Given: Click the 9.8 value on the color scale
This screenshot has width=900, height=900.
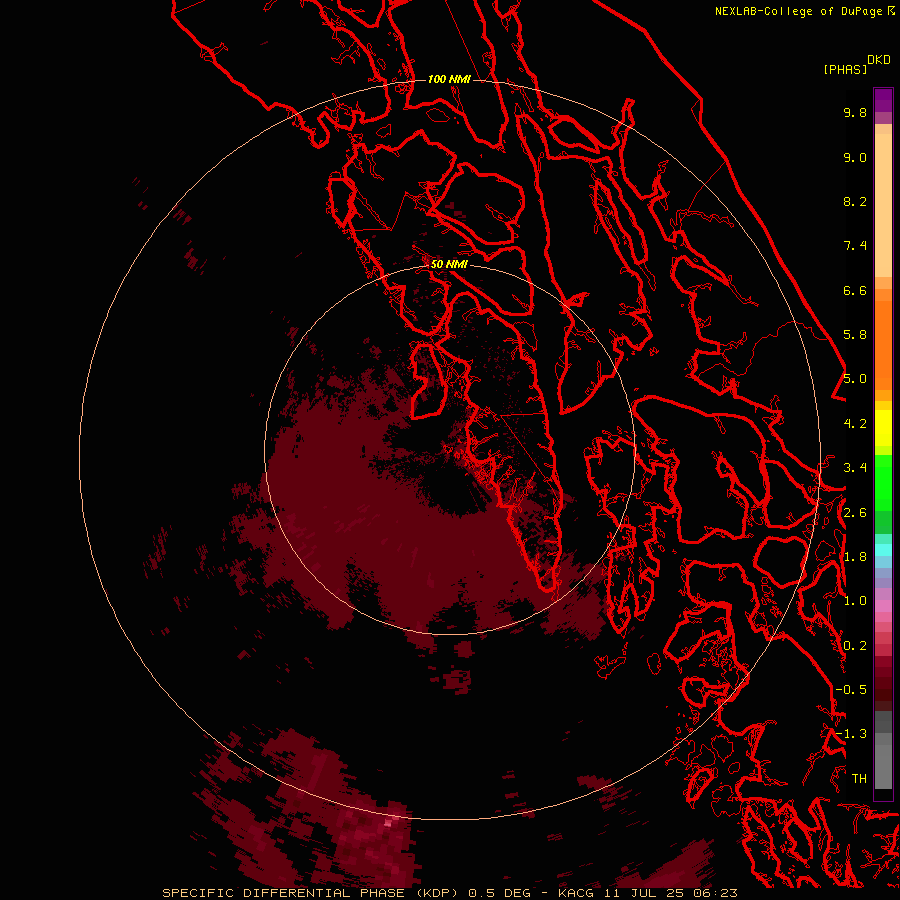Looking at the screenshot, I should pos(855,112).
